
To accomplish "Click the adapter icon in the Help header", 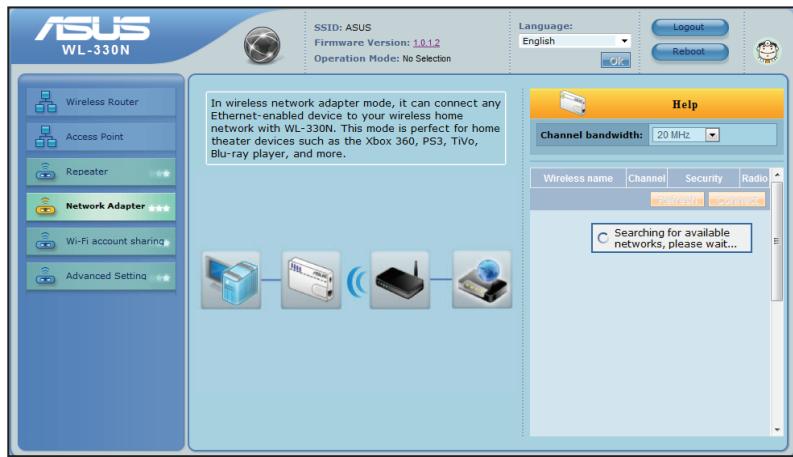I will point(572,103).
